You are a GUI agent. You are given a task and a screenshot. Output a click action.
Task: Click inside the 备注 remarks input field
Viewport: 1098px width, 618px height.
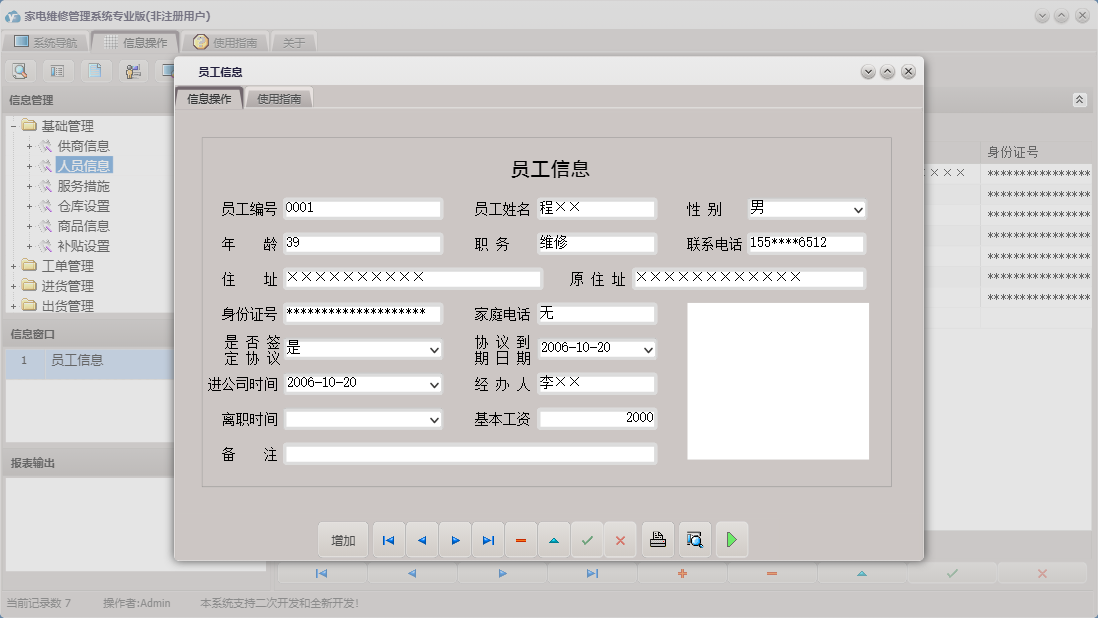coord(470,455)
